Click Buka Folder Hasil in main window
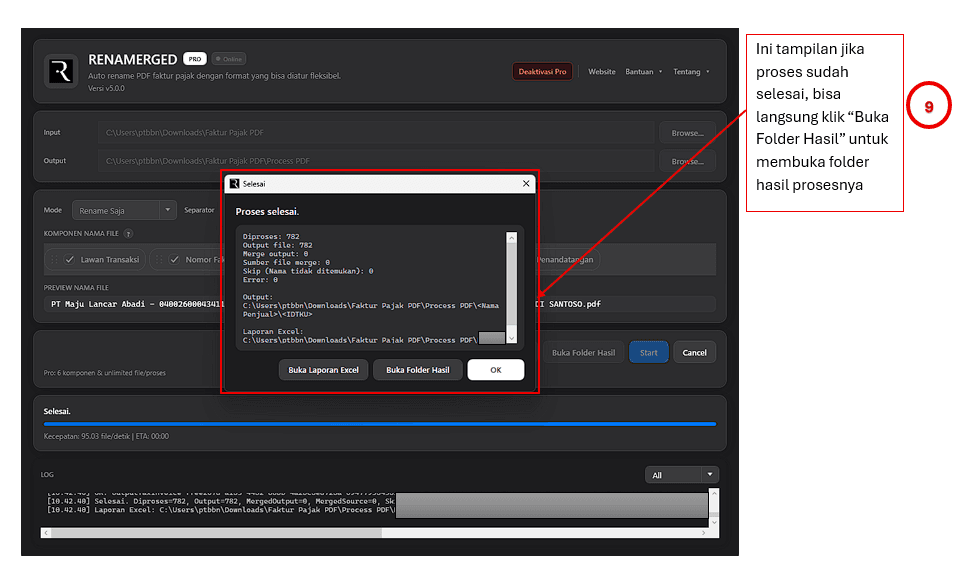960x576 pixels. pyautogui.click(x=583, y=353)
